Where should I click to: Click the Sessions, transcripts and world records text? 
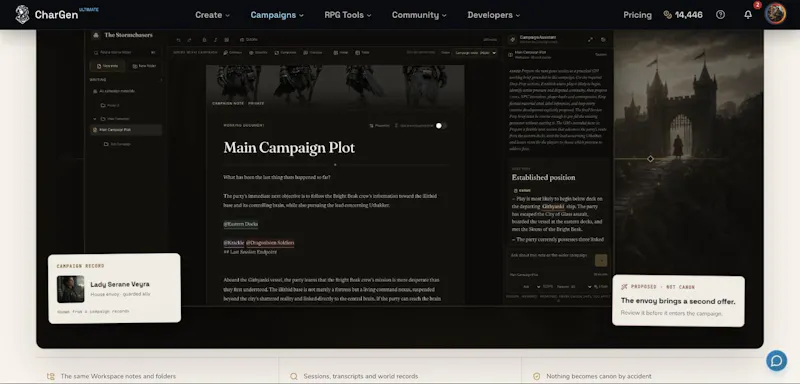pyautogui.click(x=361, y=376)
